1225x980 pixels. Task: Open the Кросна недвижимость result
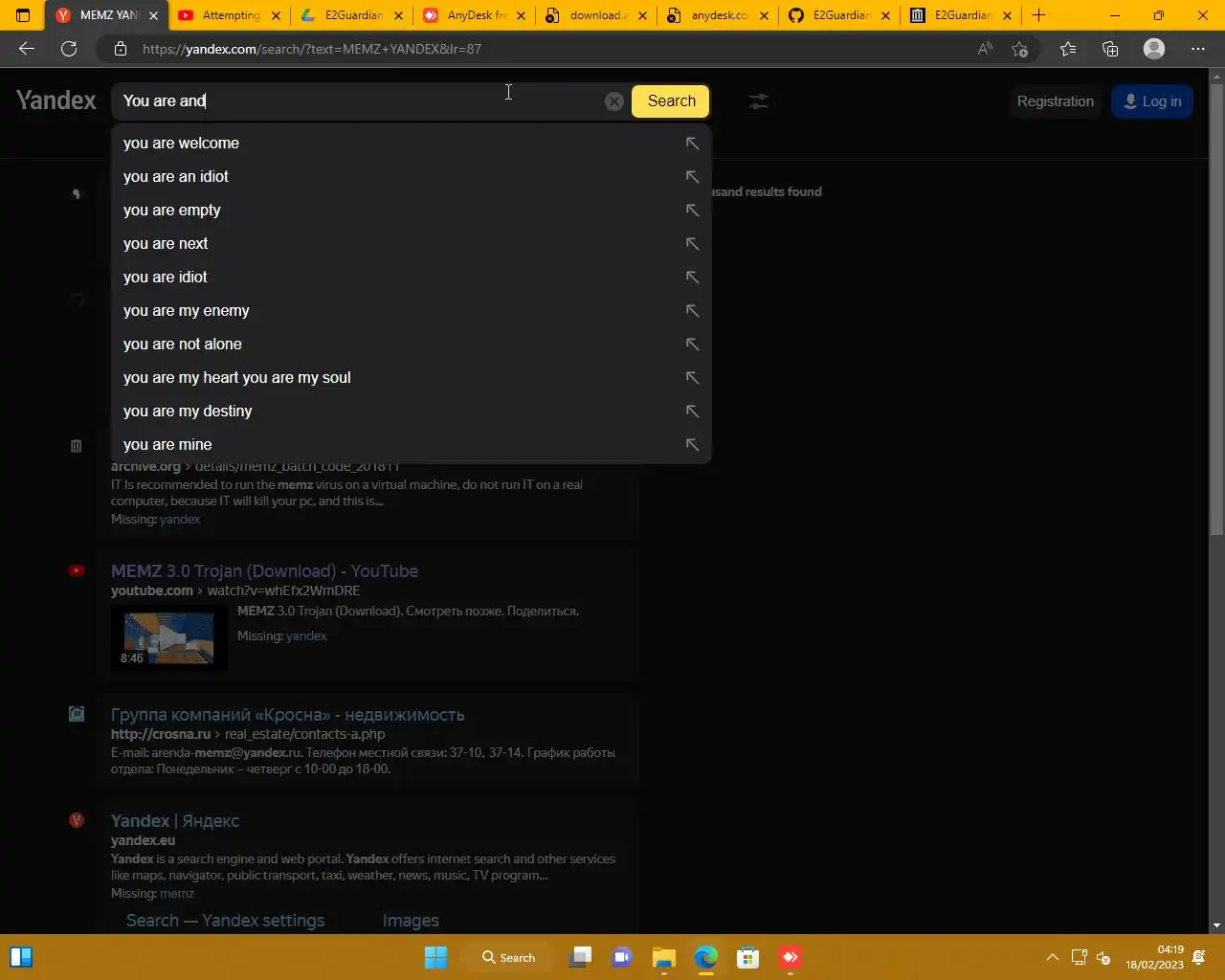287,715
